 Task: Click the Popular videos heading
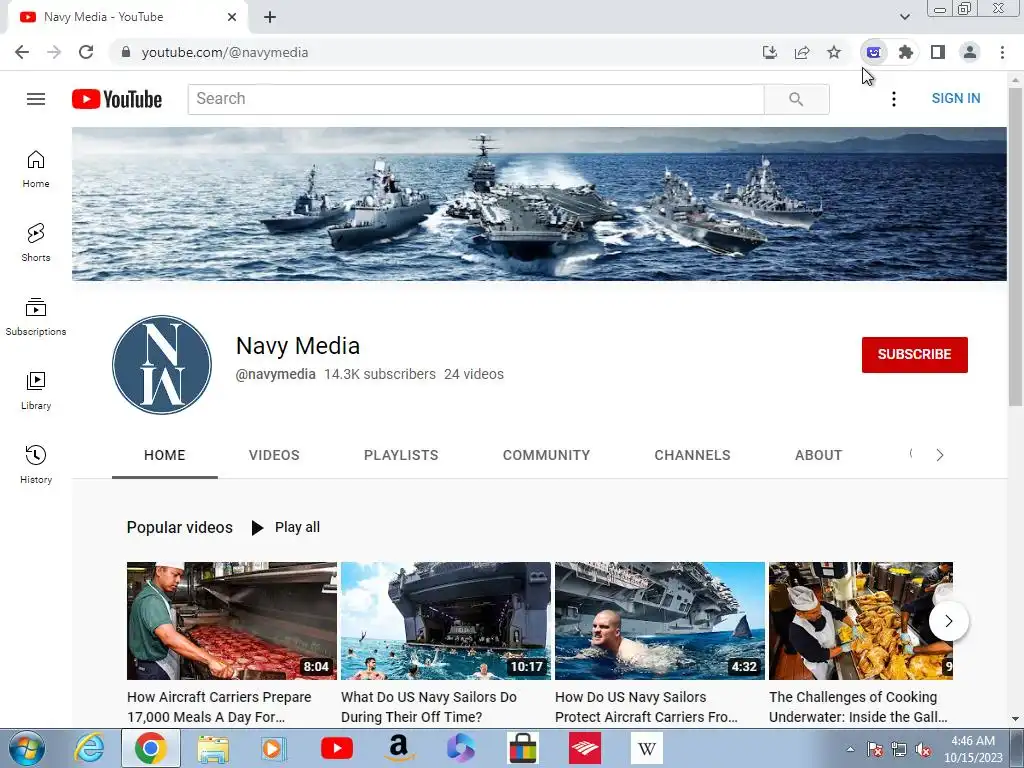coord(180,528)
